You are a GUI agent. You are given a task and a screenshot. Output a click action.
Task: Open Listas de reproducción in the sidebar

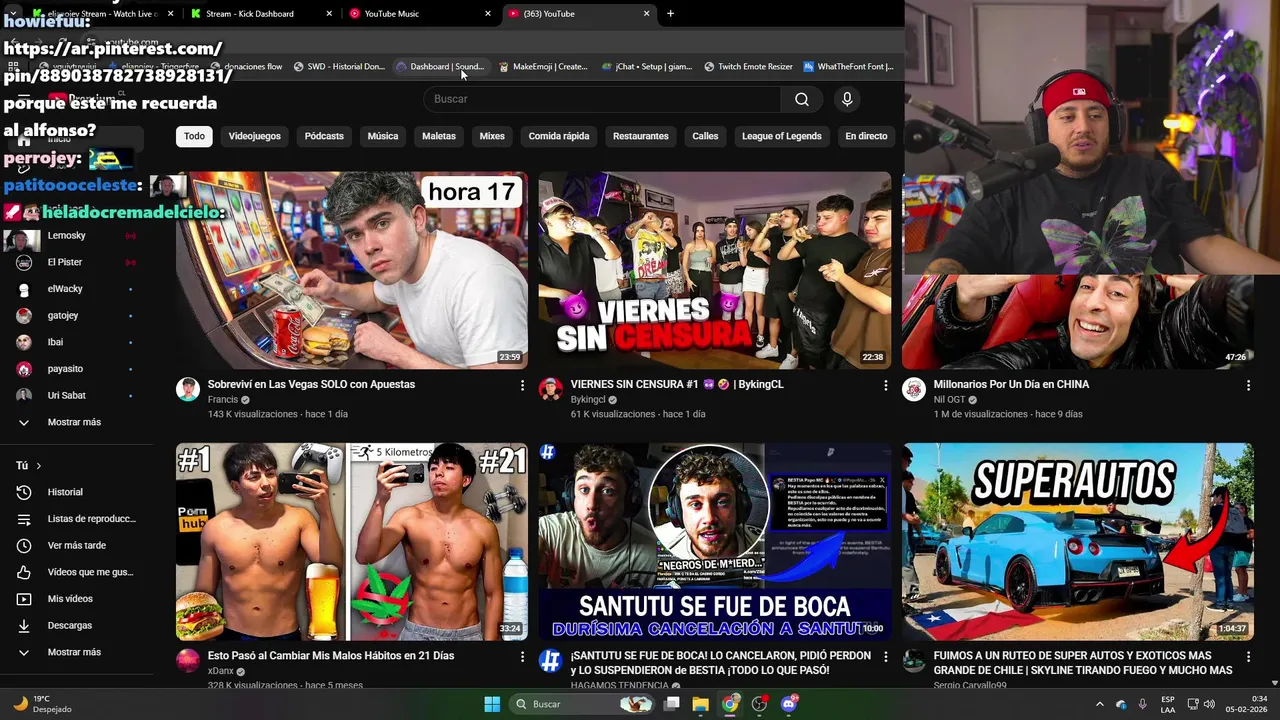[x=78, y=519]
